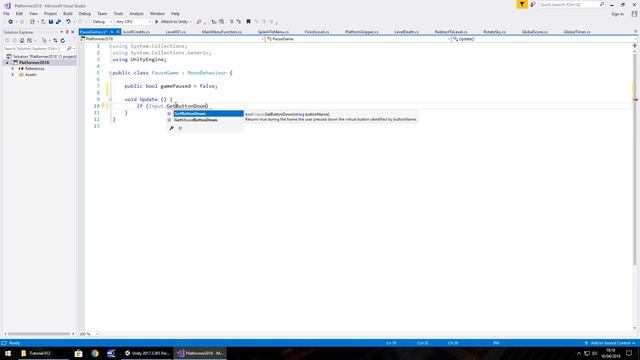Click the lightbulb quick actions icon on line 10

click(103, 106)
